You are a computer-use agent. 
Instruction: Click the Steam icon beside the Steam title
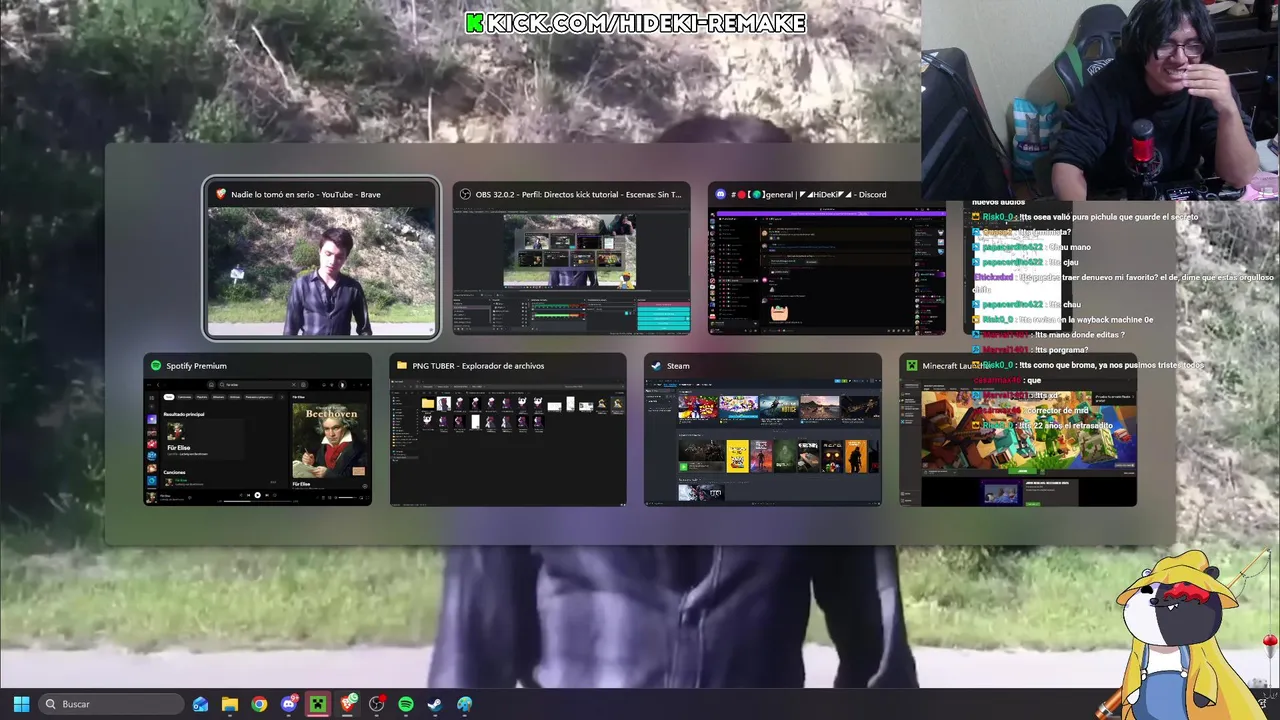(x=657, y=365)
